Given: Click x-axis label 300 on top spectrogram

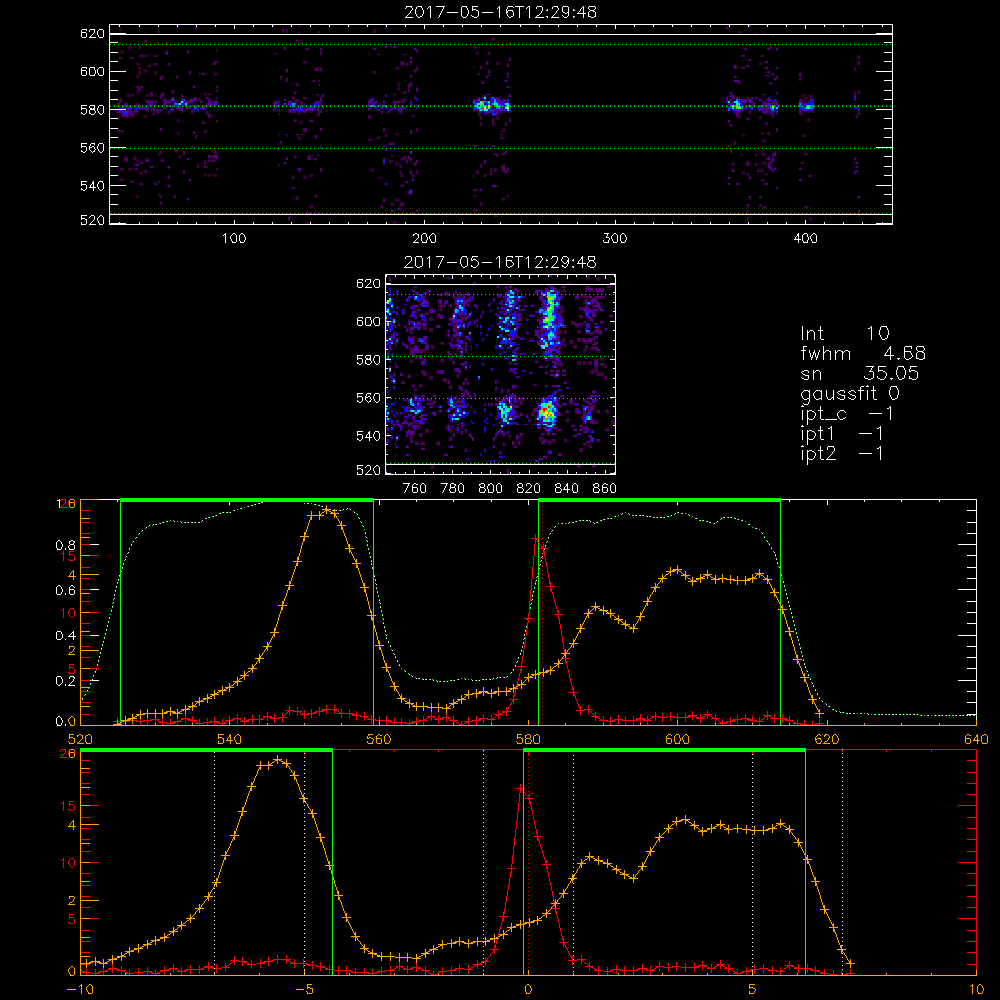Looking at the screenshot, I should pyautogui.click(x=615, y=239).
